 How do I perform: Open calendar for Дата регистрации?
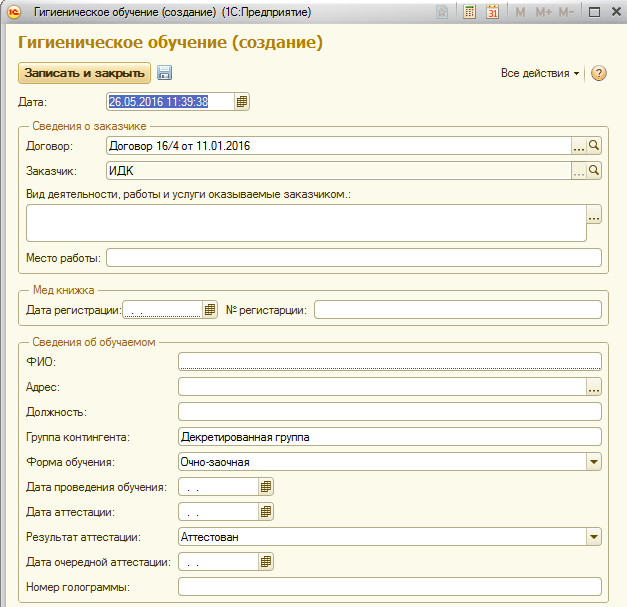click(210, 310)
